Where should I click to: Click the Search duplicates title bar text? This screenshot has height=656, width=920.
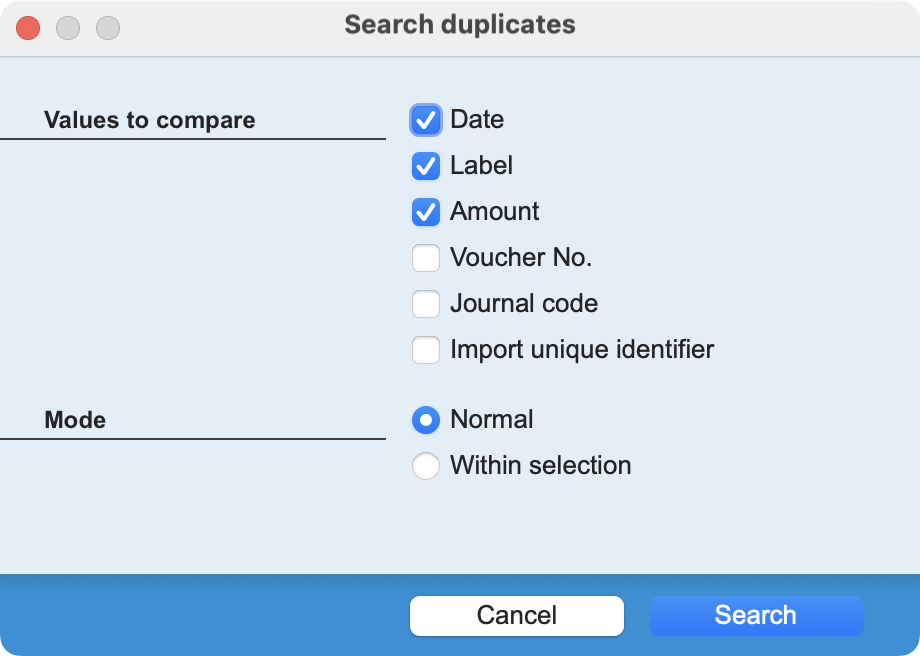pos(460,25)
